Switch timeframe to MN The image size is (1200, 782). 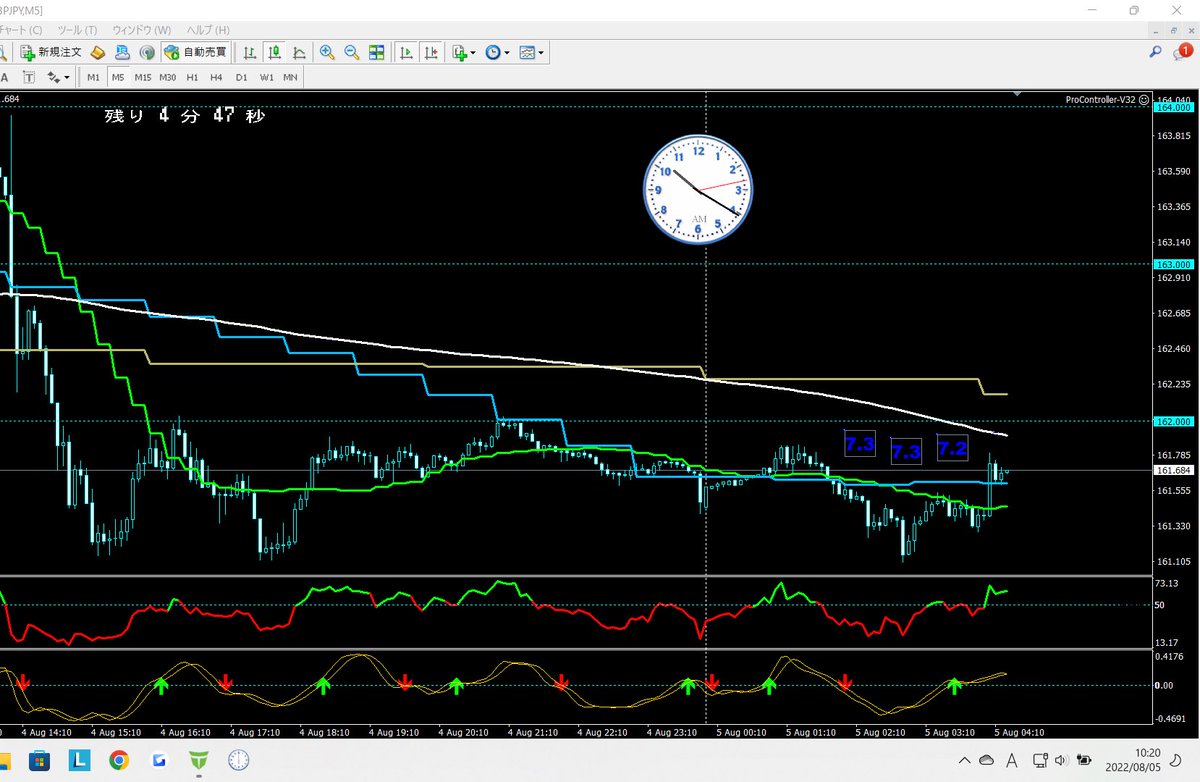click(290, 77)
